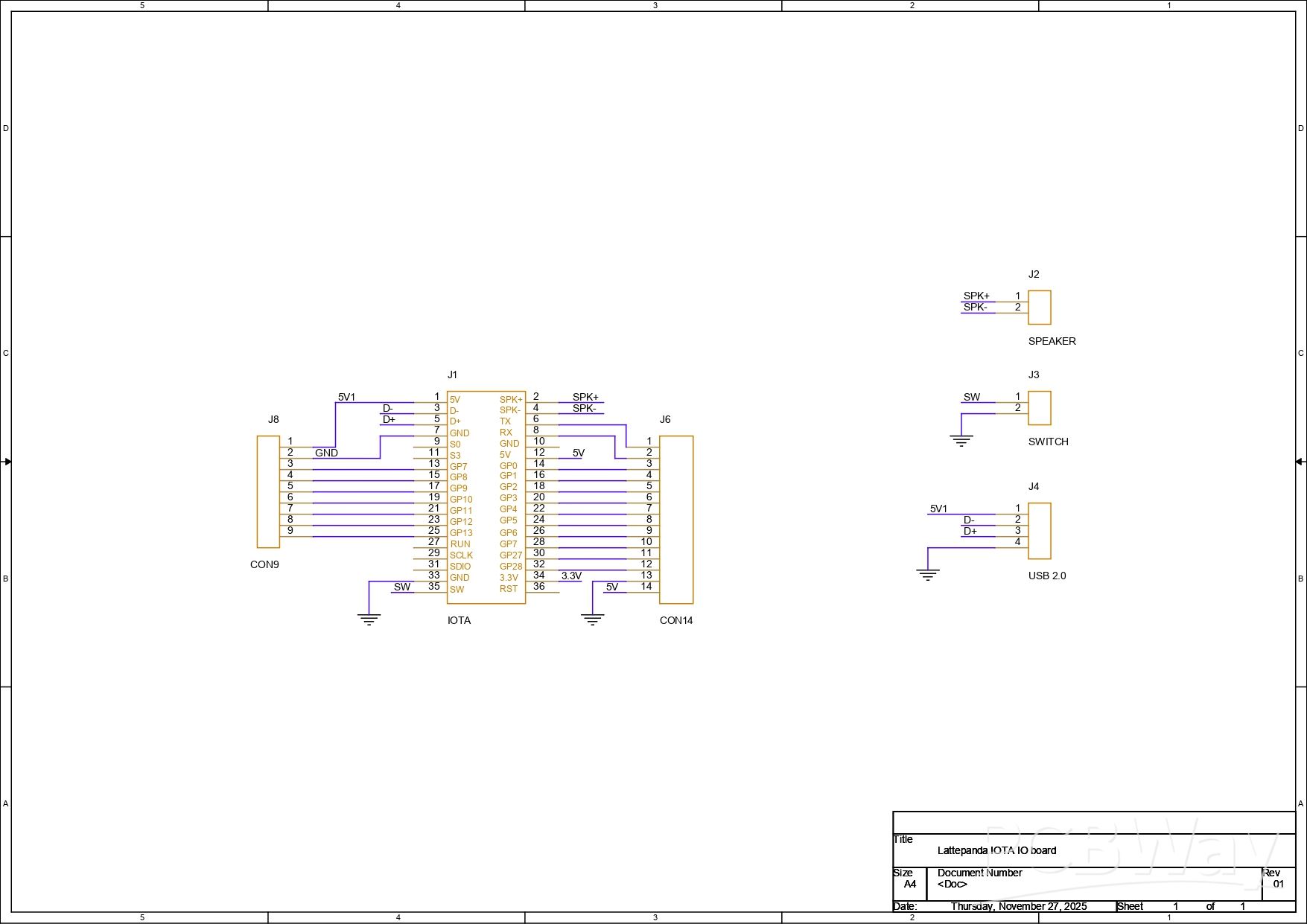Select the date Thursday, November 27, 2025
The width and height of the screenshot is (1307, 924).
click(1018, 906)
